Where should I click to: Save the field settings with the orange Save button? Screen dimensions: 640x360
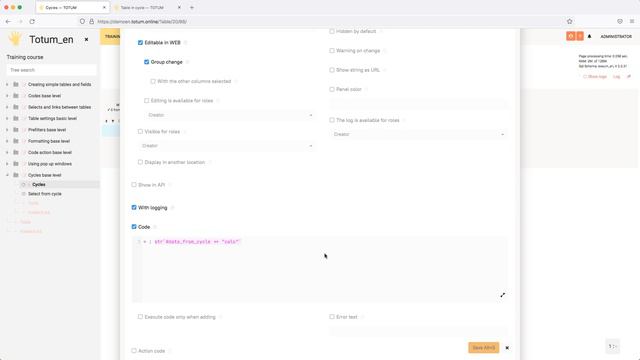[484, 347]
